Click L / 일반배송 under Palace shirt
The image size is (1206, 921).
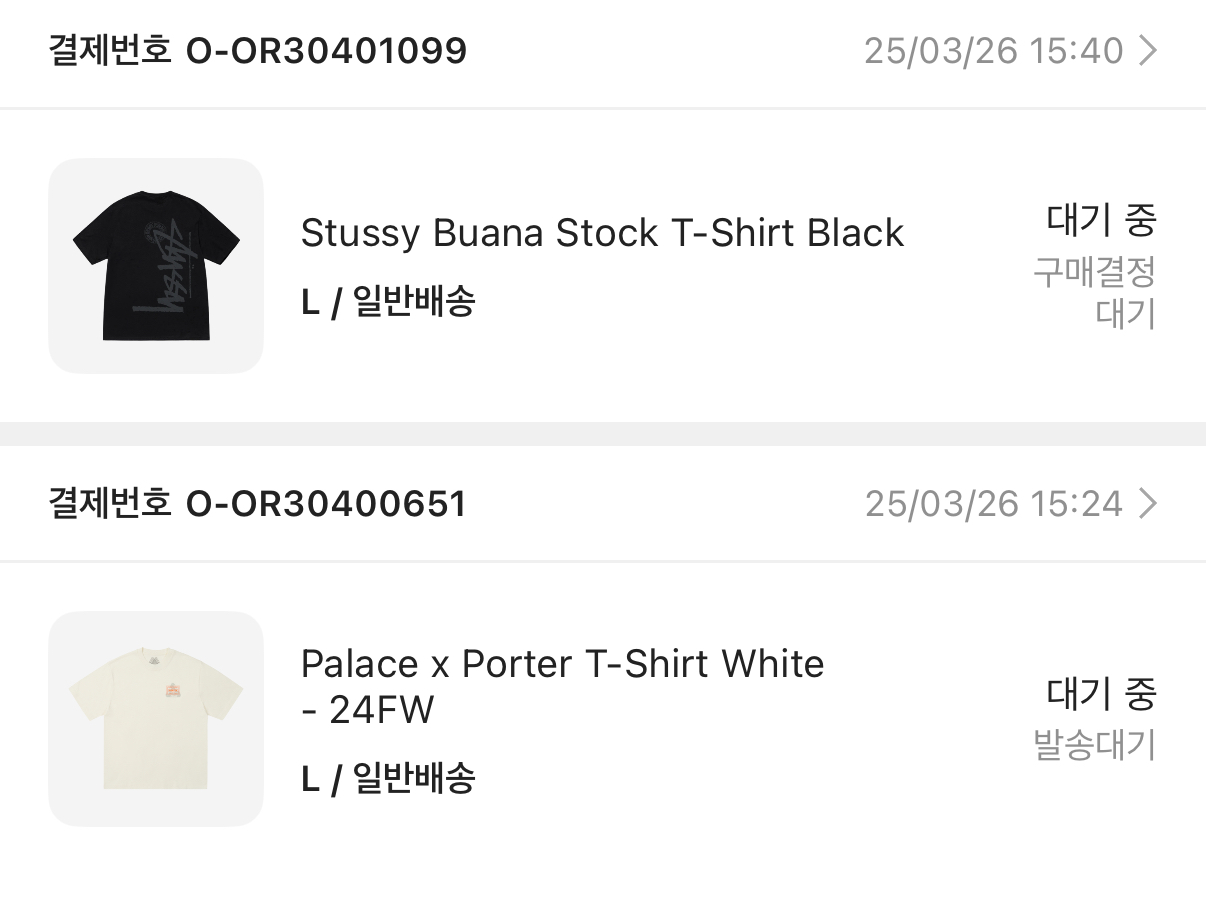(x=388, y=778)
